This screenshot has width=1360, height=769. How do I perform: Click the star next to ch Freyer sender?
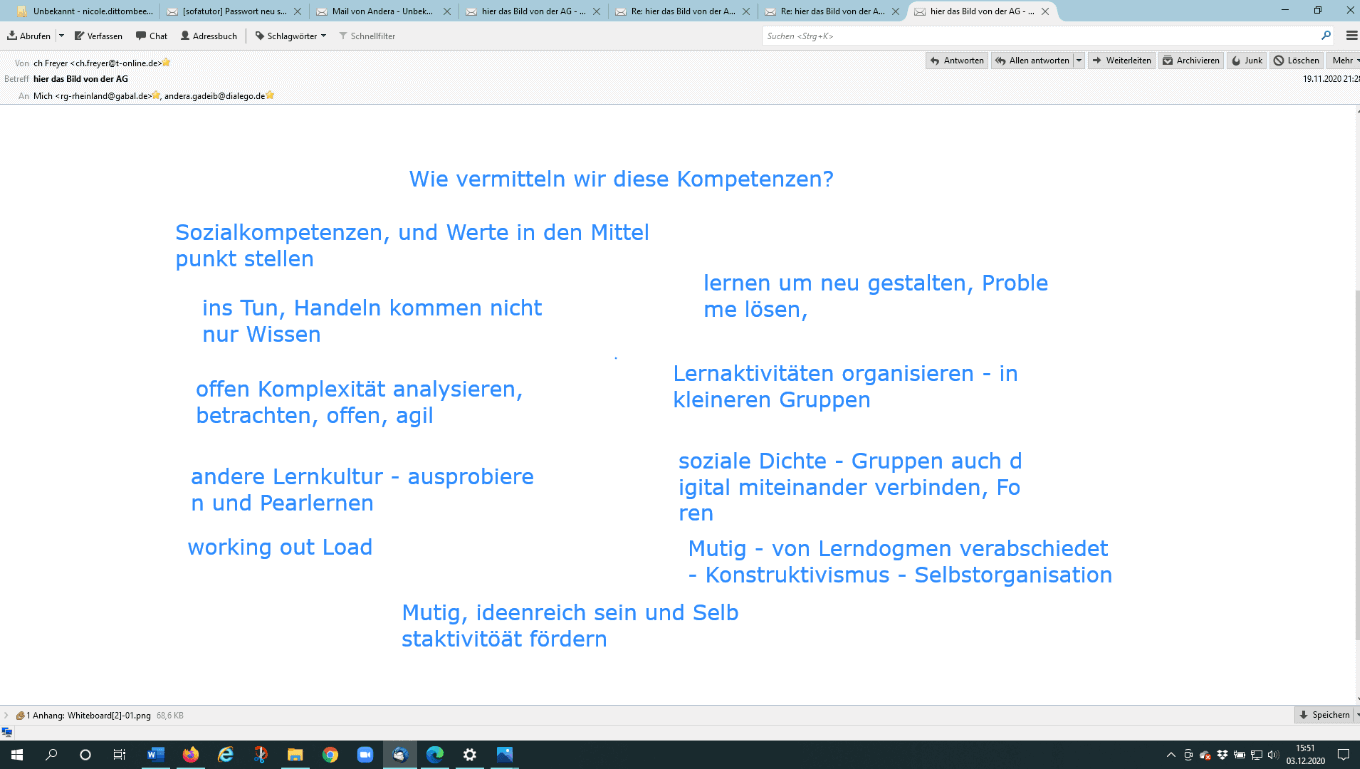point(166,63)
